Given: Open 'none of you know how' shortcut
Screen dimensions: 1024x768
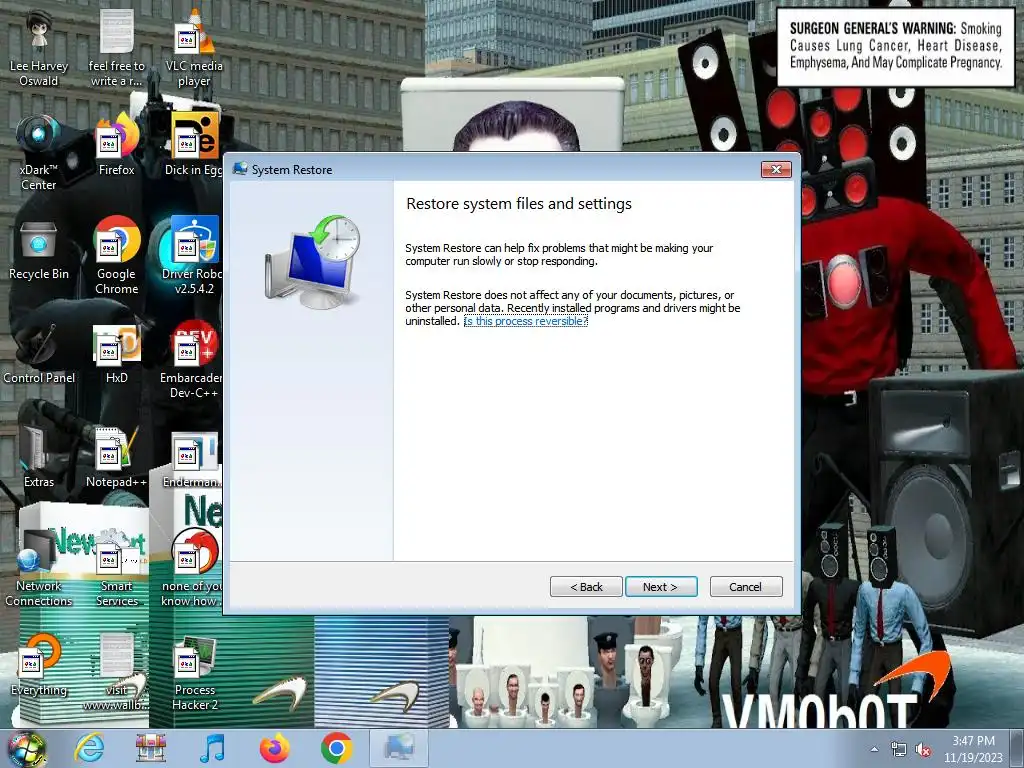Looking at the screenshot, I should click(194, 568).
